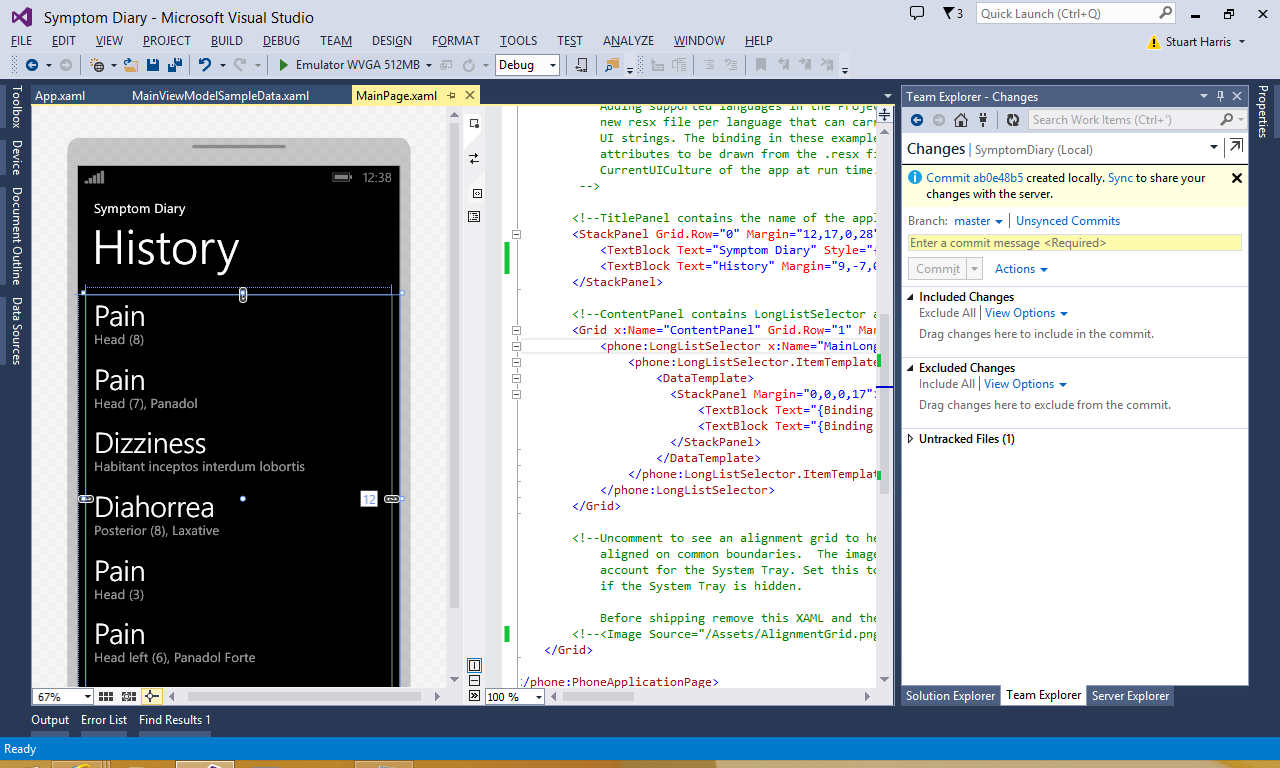Image resolution: width=1280 pixels, height=768 pixels.
Task: Click the Save All toolbar icon
Action: tap(175, 65)
